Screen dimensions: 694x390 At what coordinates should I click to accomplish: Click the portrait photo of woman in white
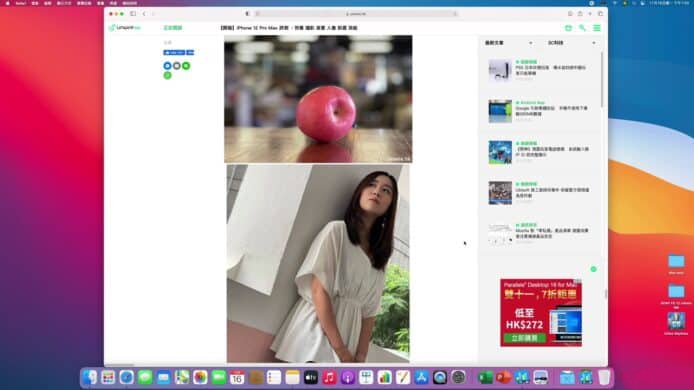(x=318, y=264)
